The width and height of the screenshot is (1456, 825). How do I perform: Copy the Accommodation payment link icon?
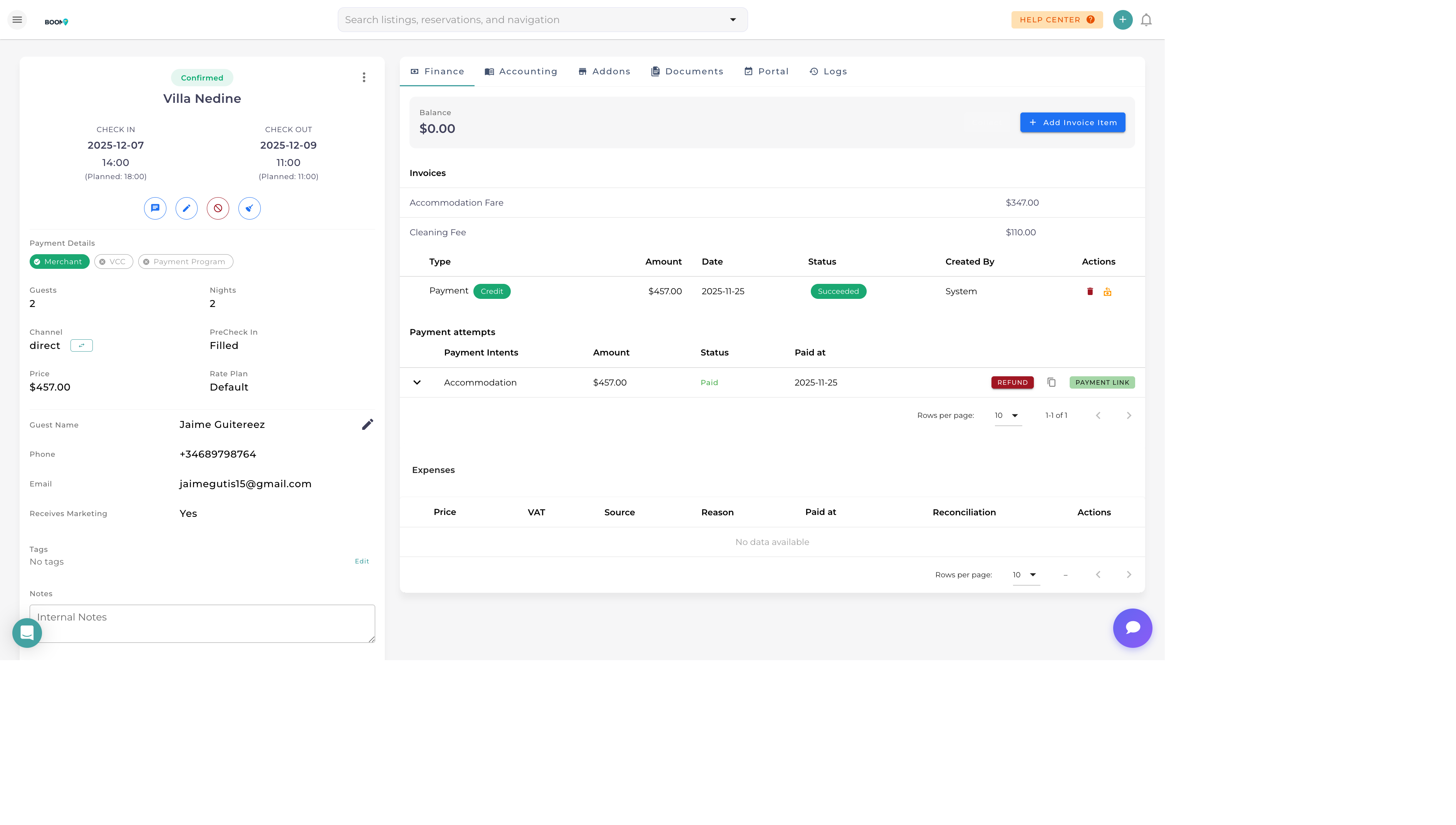pos(1052,382)
